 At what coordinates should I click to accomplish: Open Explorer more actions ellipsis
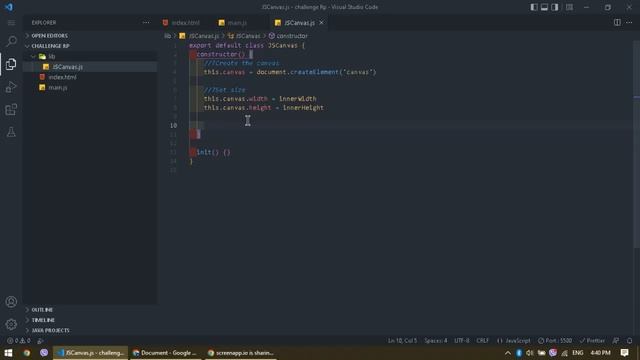(146, 23)
